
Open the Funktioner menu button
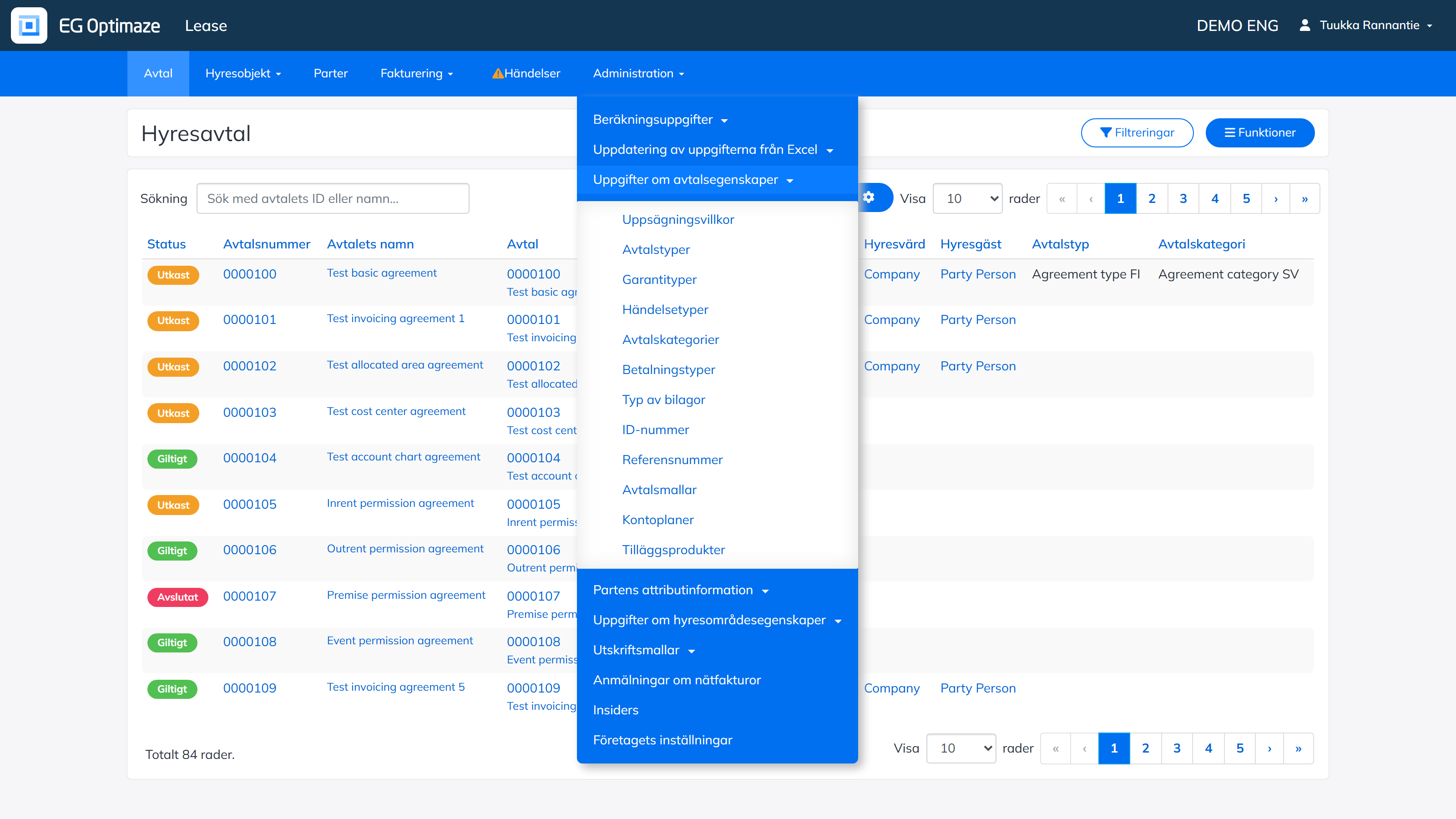coord(1260,133)
